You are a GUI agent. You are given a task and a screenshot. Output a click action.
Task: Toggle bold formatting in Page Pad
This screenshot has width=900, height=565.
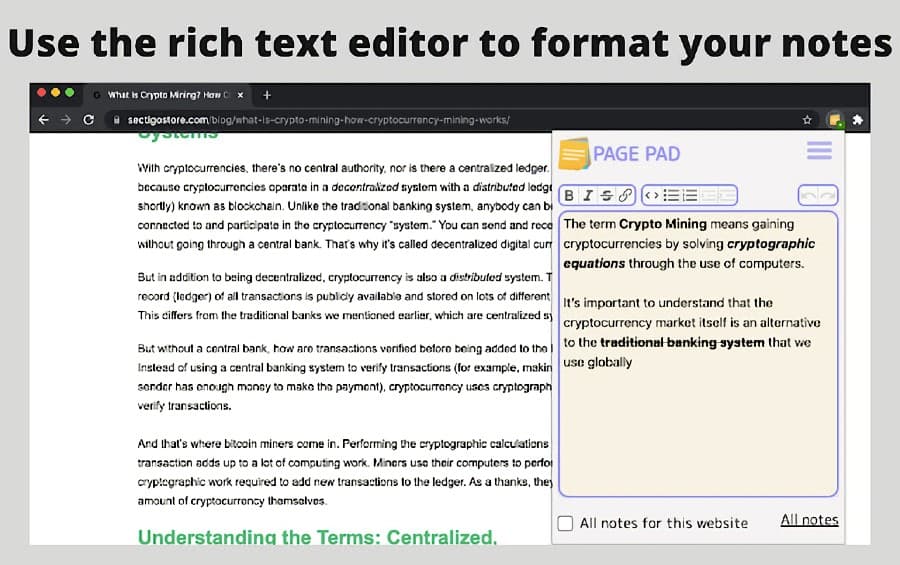pos(569,196)
